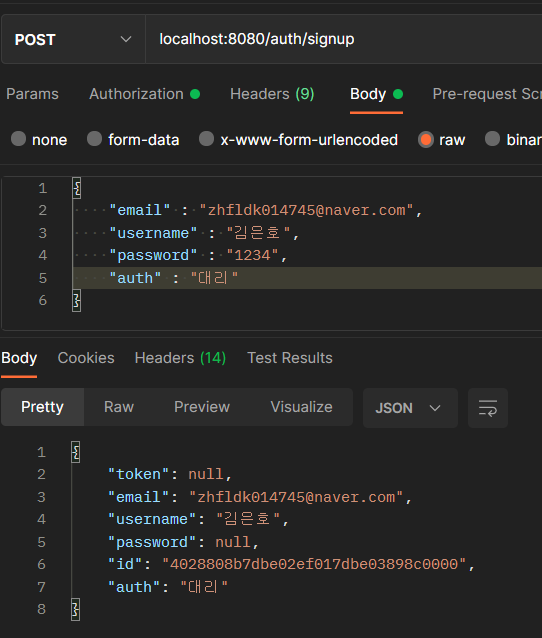Viewport: 542px width, 638px height.
Task: Place cursor at request editor line number 1
Action: tap(43, 188)
